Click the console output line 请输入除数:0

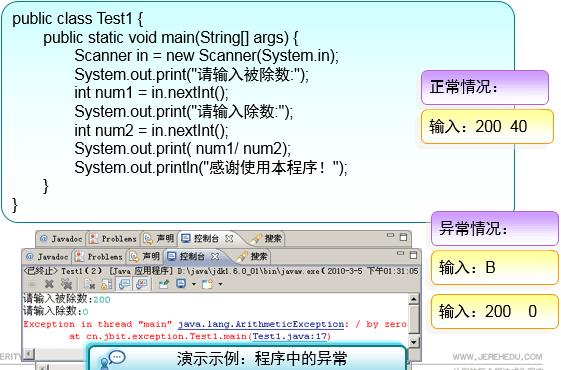[x=55, y=311]
